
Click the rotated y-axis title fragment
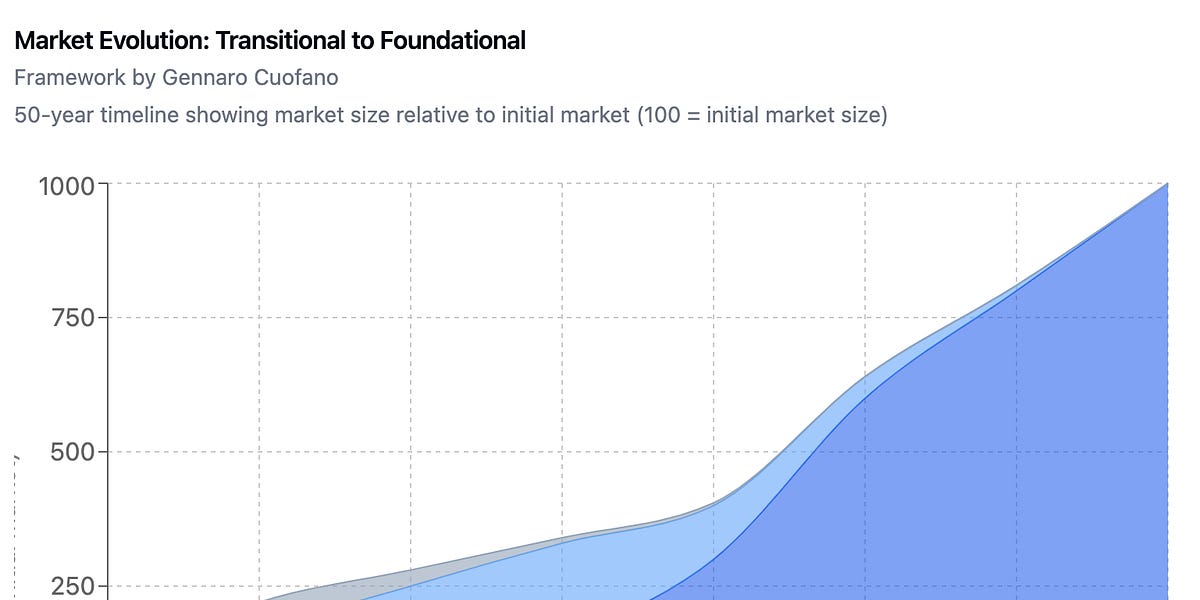coord(17,458)
